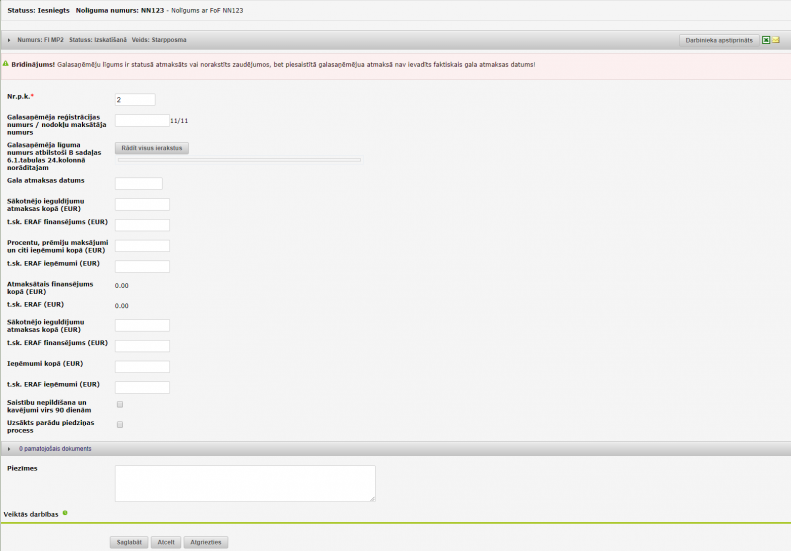Save the form with Saglabāt

[x=128, y=542]
